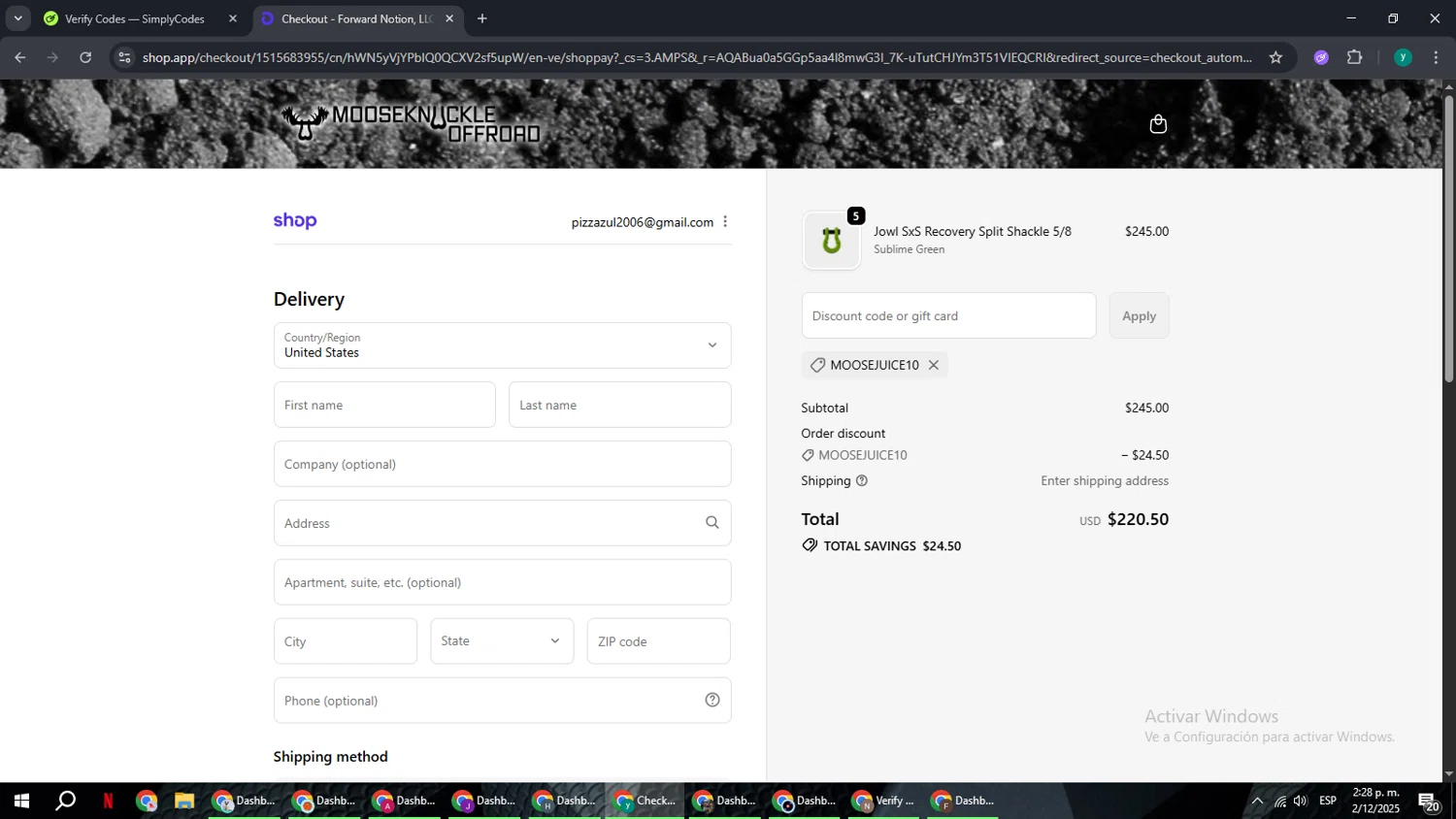Click the phone field help icon

pyautogui.click(x=712, y=700)
